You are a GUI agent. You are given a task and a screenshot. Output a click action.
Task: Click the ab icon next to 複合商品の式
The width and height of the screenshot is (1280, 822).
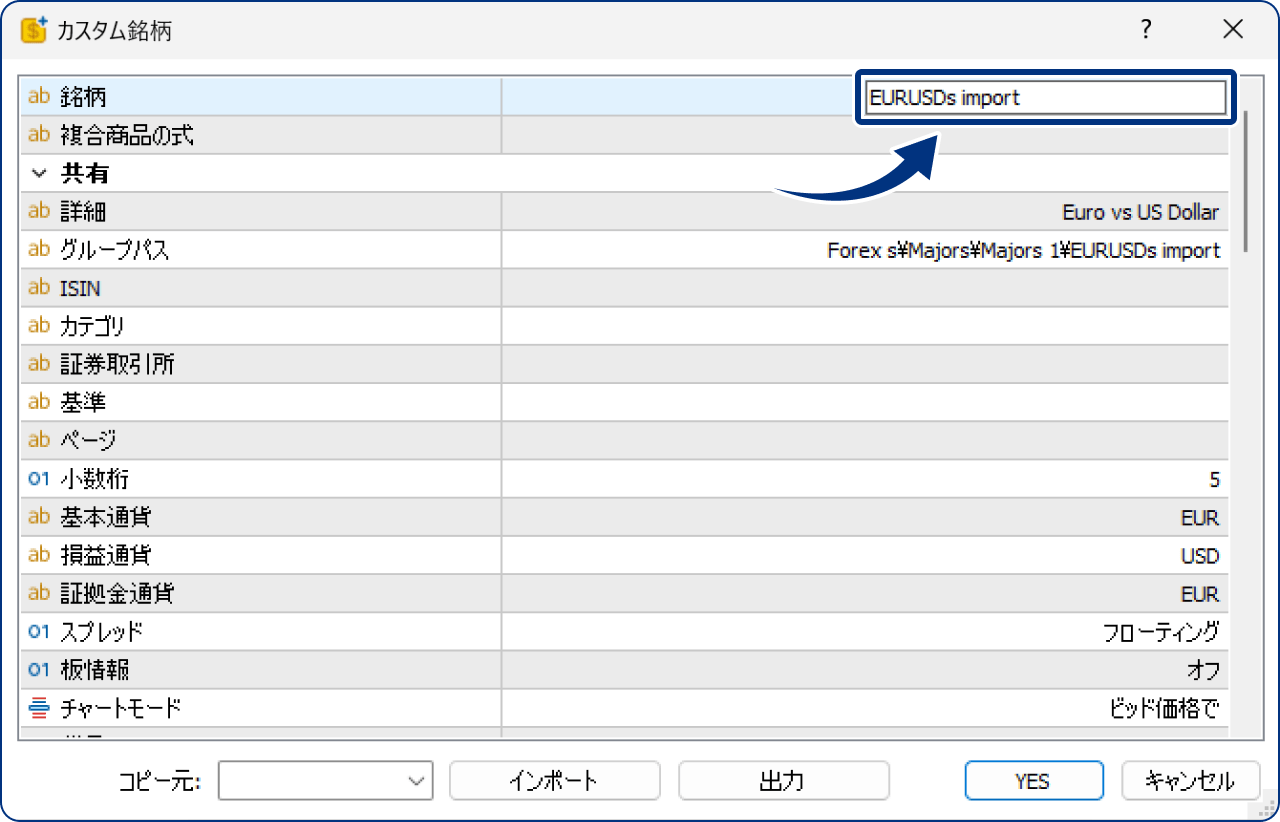pyautogui.click(x=39, y=135)
